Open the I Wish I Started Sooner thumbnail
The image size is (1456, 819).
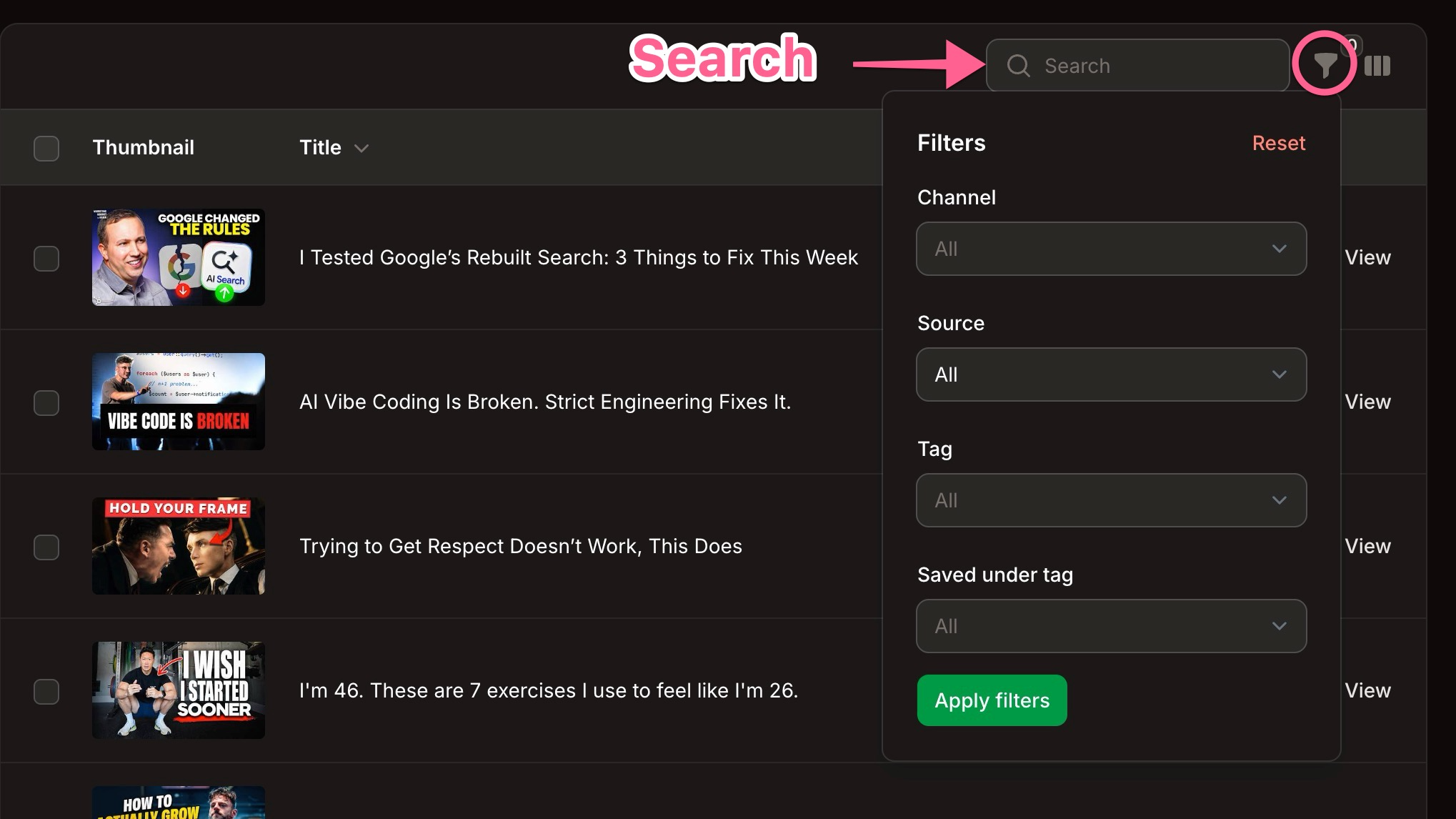179,690
